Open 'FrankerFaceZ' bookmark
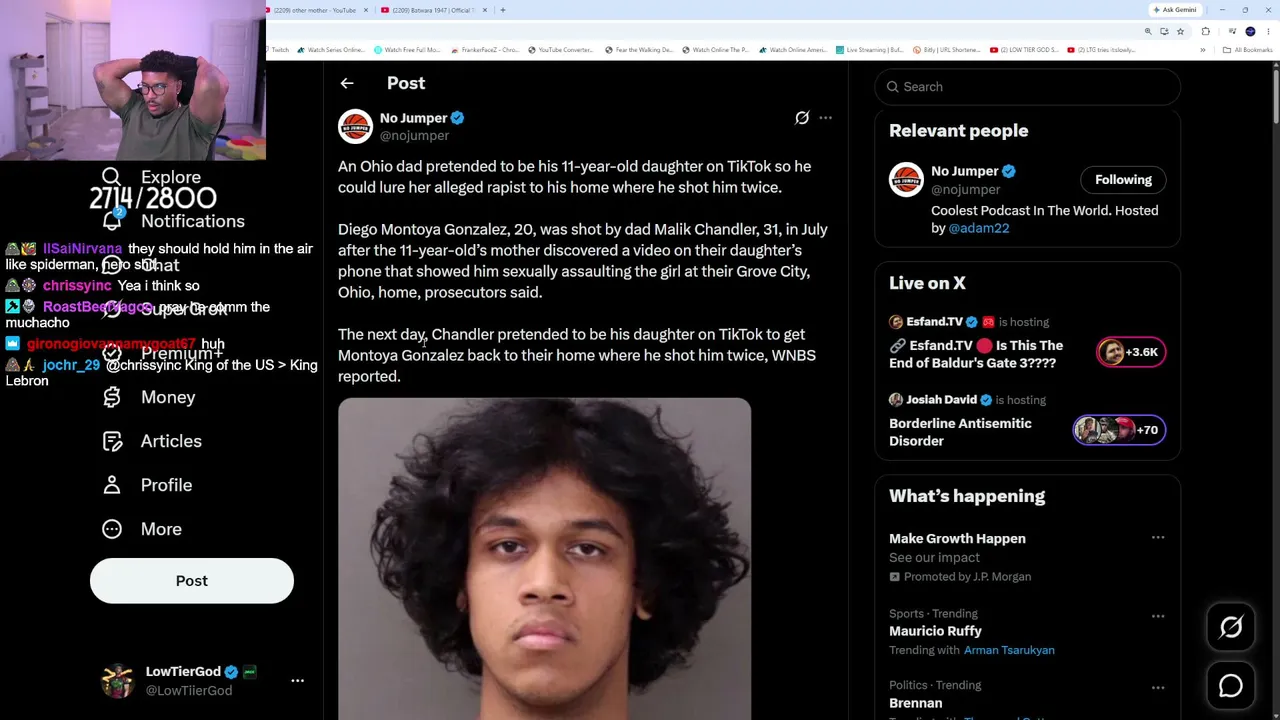 tap(485, 50)
